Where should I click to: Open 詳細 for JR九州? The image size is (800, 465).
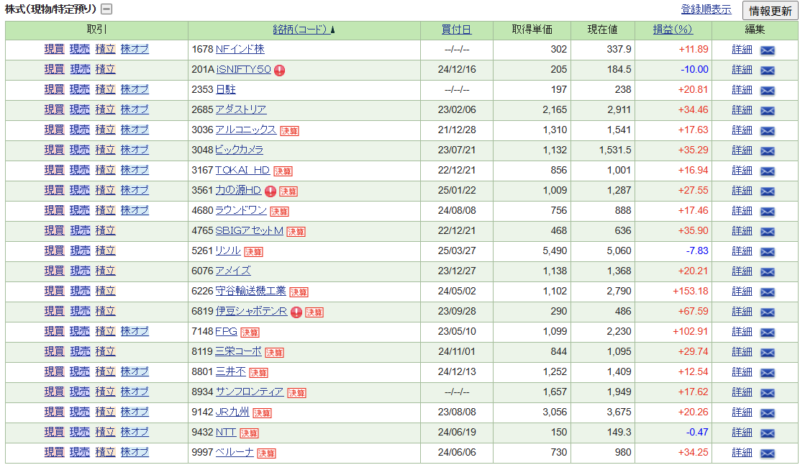pos(742,412)
